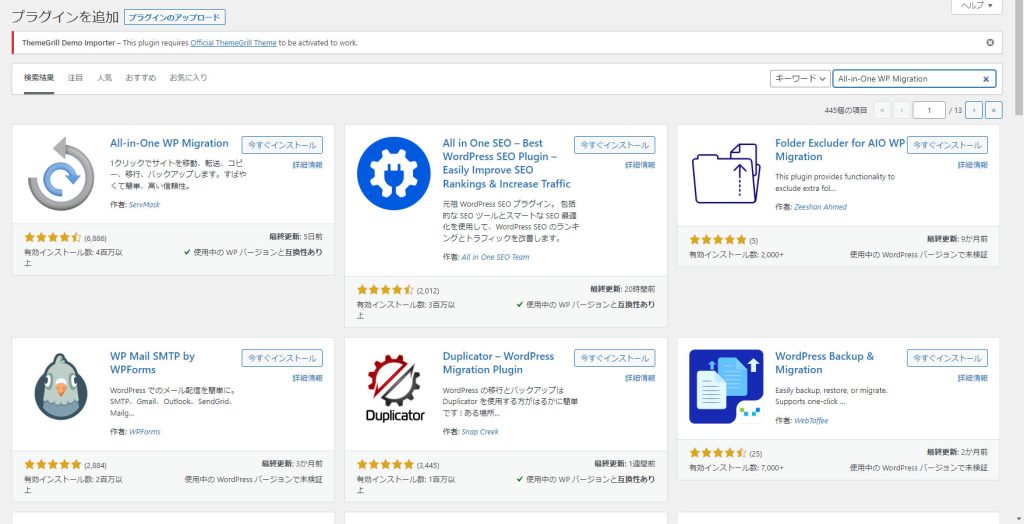Open author link All in One SEO Team
The image size is (1024, 524).
tap(495, 257)
